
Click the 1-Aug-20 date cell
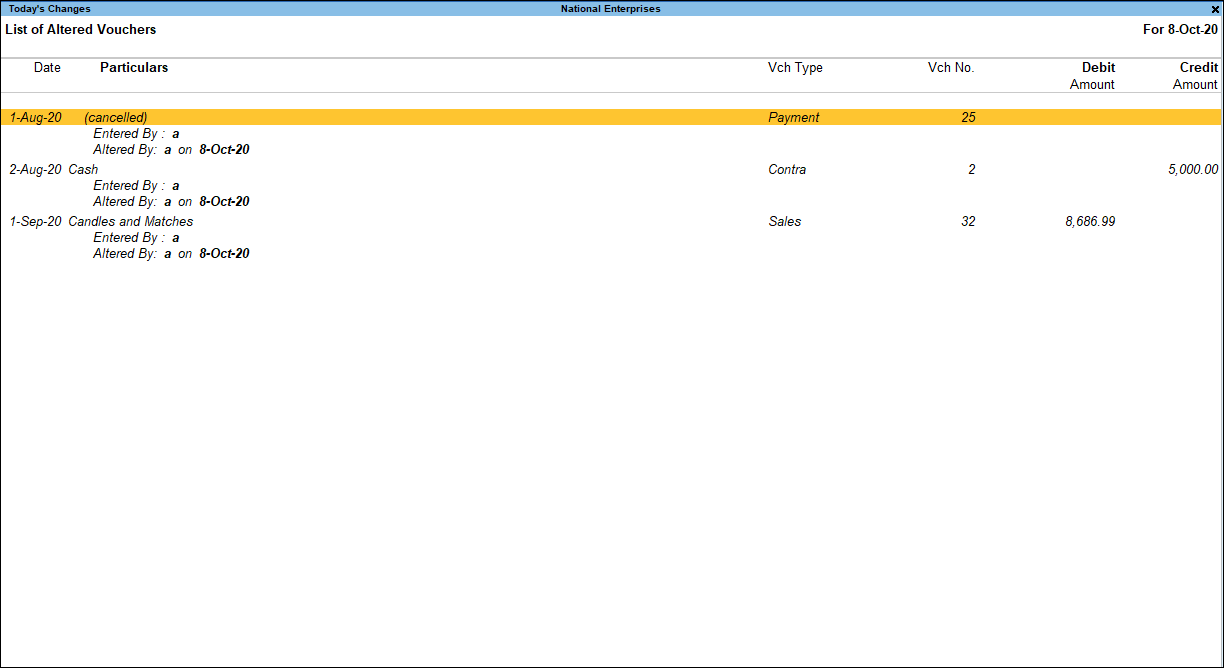pyautogui.click(x=36, y=117)
